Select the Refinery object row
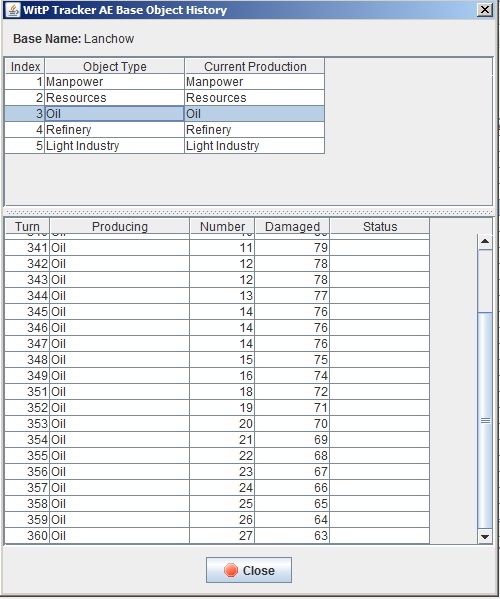 coord(165,130)
